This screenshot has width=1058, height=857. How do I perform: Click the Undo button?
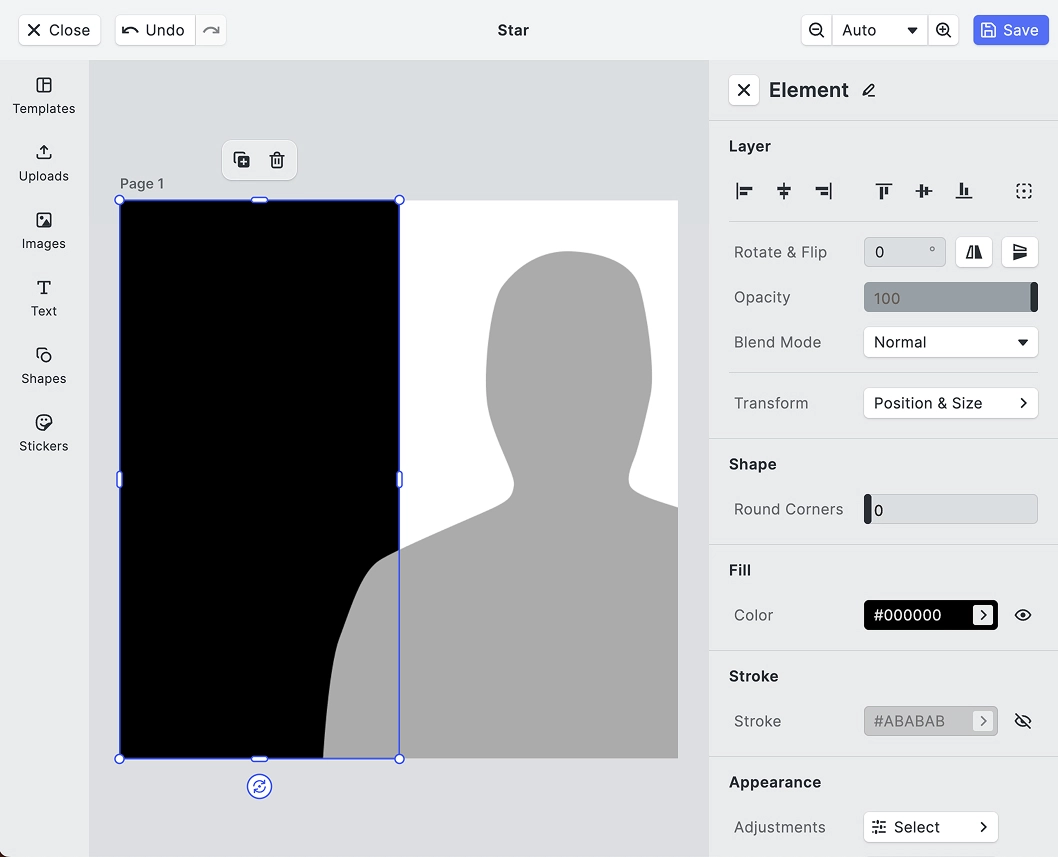tap(154, 30)
